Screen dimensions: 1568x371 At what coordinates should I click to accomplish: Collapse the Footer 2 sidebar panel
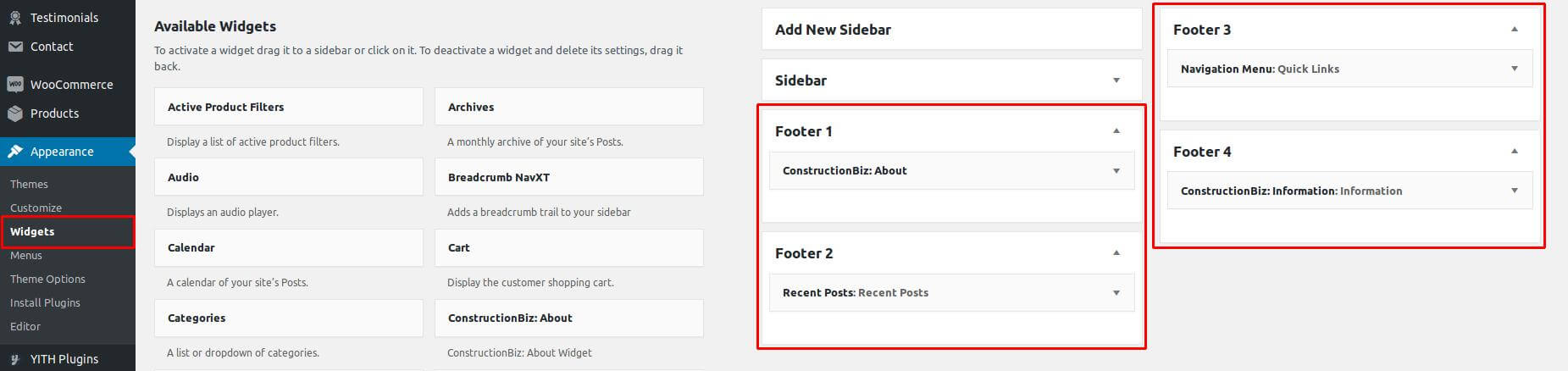[1116, 253]
